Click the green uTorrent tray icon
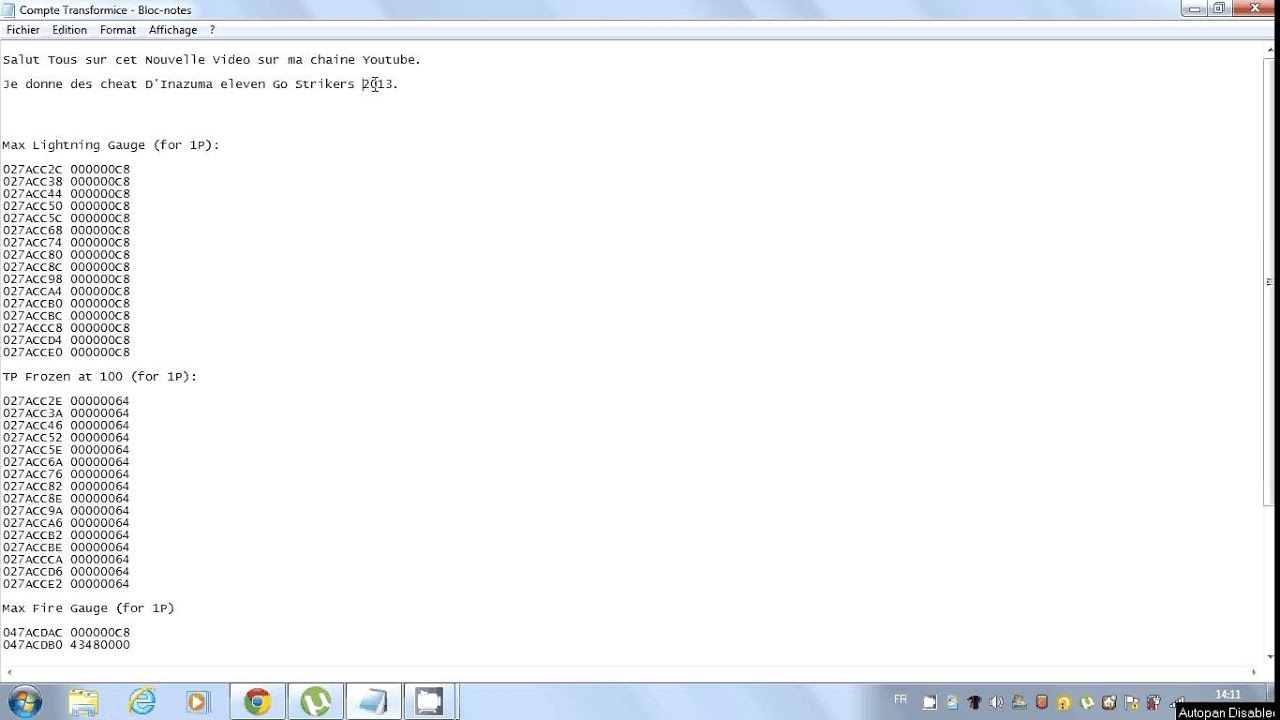 [x=1087, y=702]
